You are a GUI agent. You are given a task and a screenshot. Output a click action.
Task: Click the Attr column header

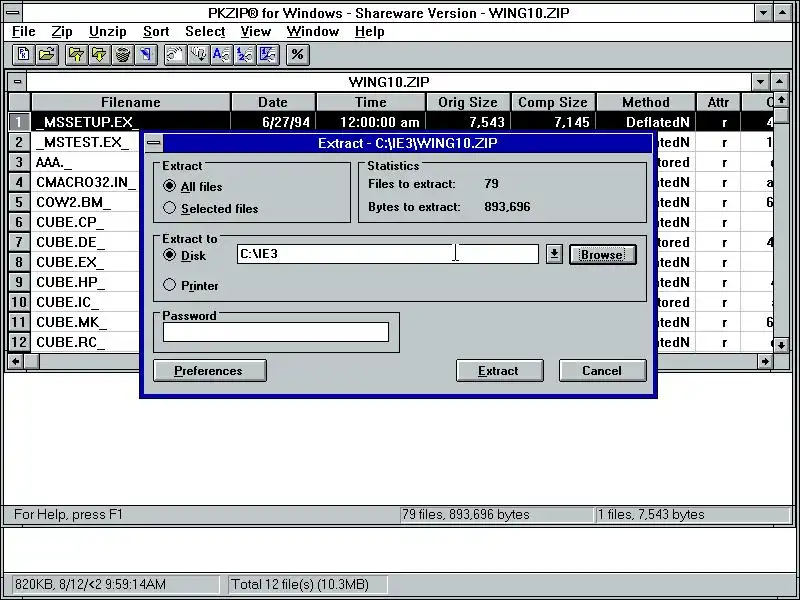point(718,102)
